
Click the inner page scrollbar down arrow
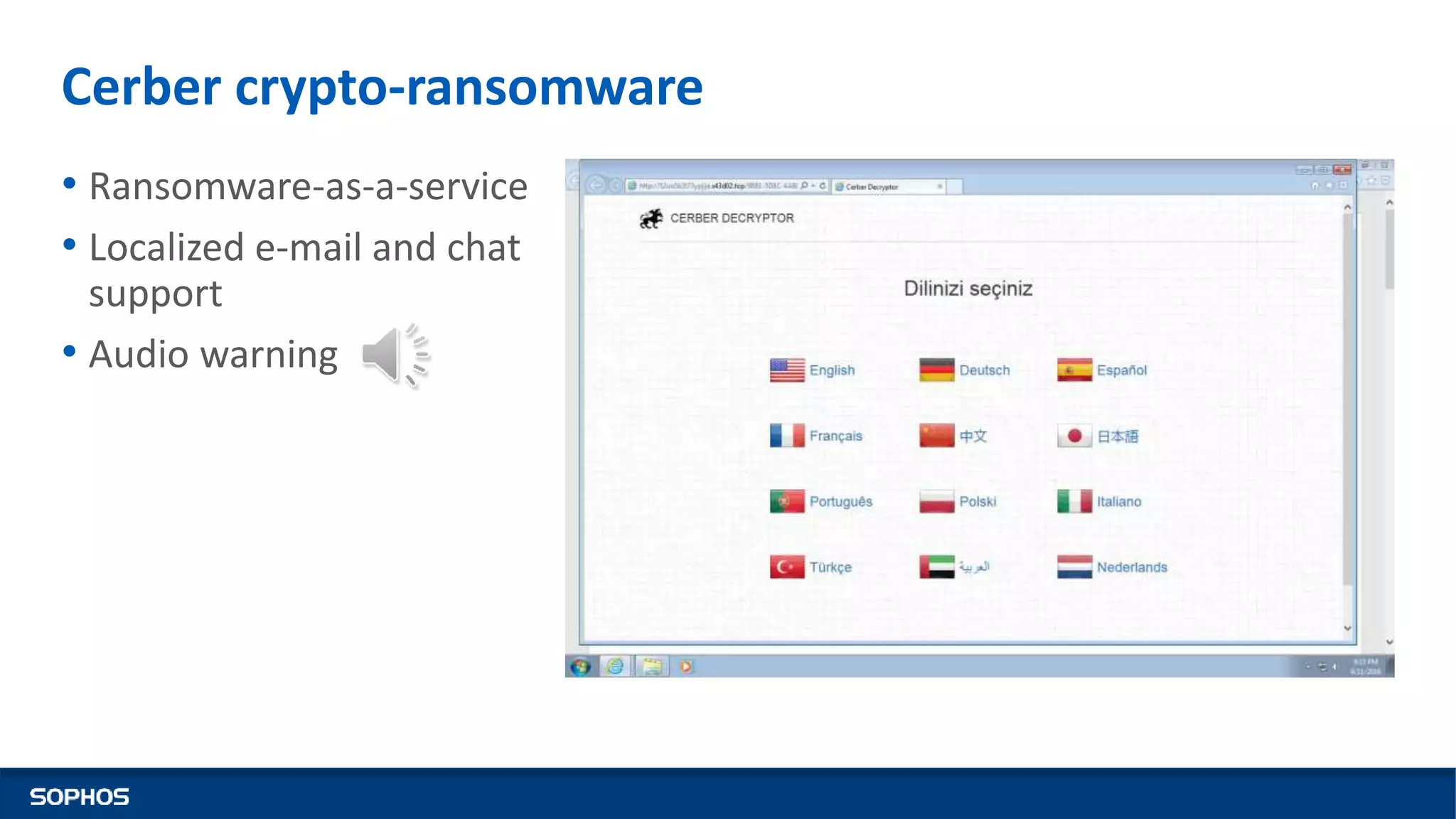(x=1347, y=628)
